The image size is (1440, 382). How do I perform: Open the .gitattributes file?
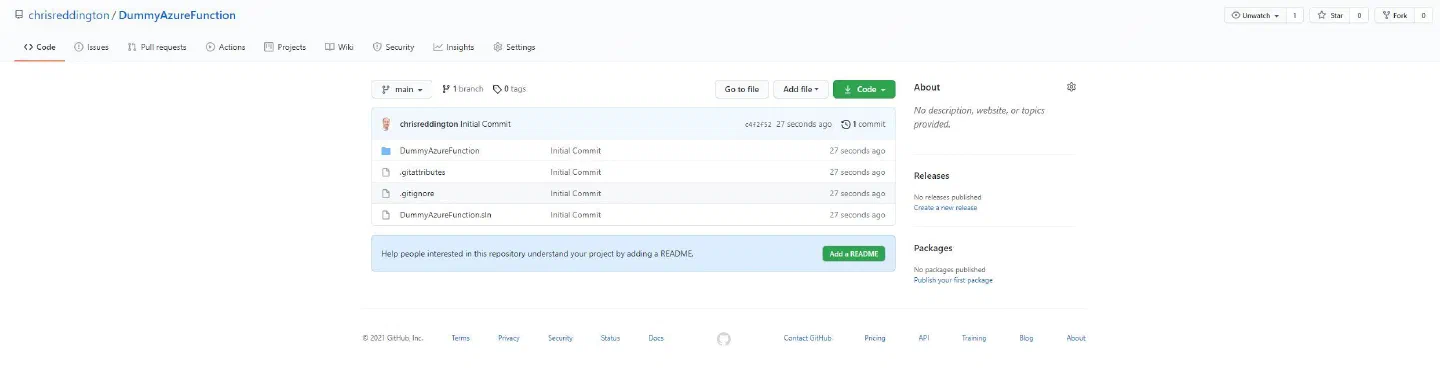(422, 172)
